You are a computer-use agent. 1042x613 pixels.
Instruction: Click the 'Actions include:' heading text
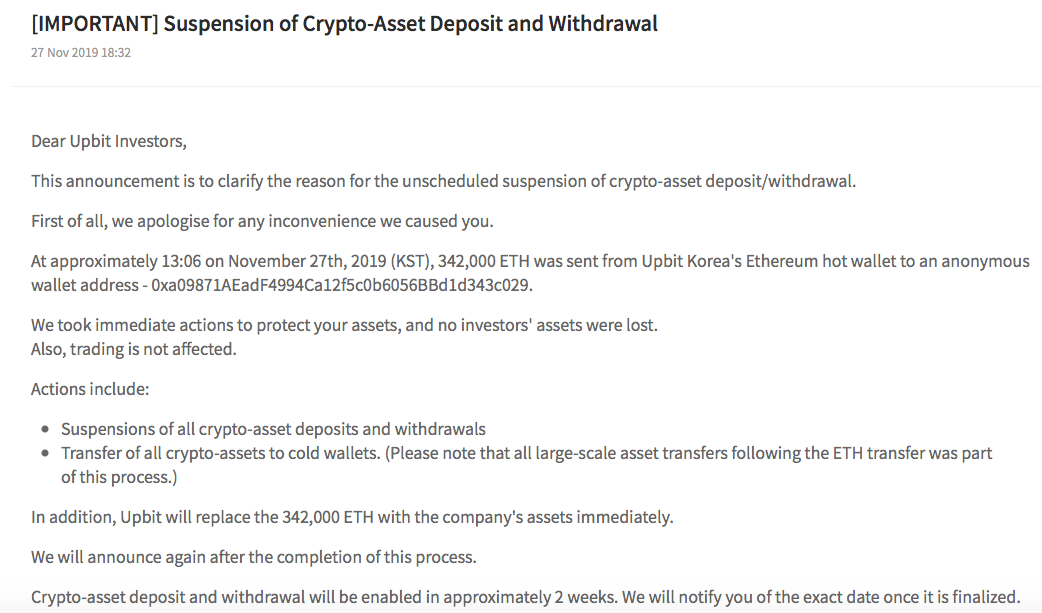click(90, 389)
